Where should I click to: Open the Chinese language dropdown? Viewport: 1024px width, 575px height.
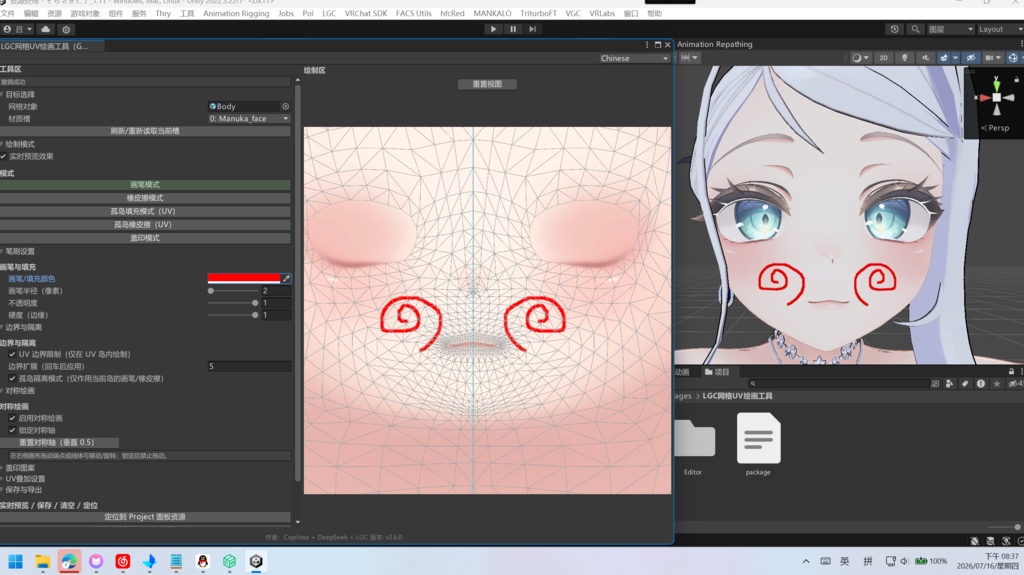(634, 58)
